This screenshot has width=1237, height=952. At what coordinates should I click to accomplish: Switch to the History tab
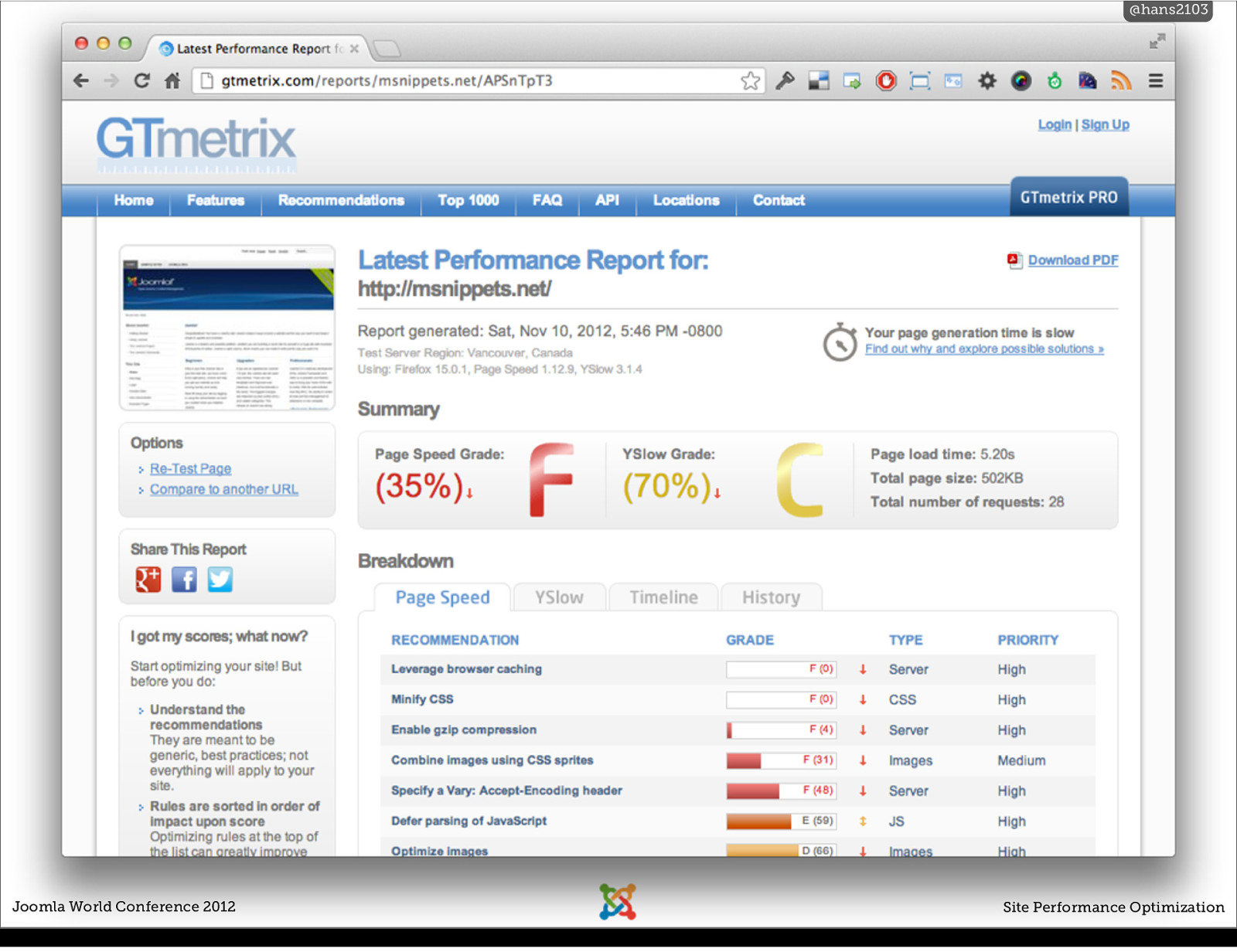[771, 597]
